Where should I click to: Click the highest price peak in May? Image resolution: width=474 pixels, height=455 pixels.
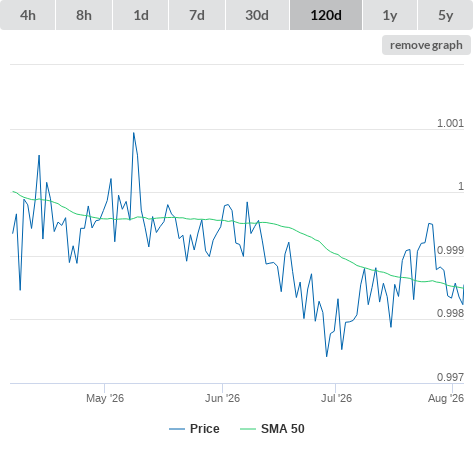coord(134,133)
